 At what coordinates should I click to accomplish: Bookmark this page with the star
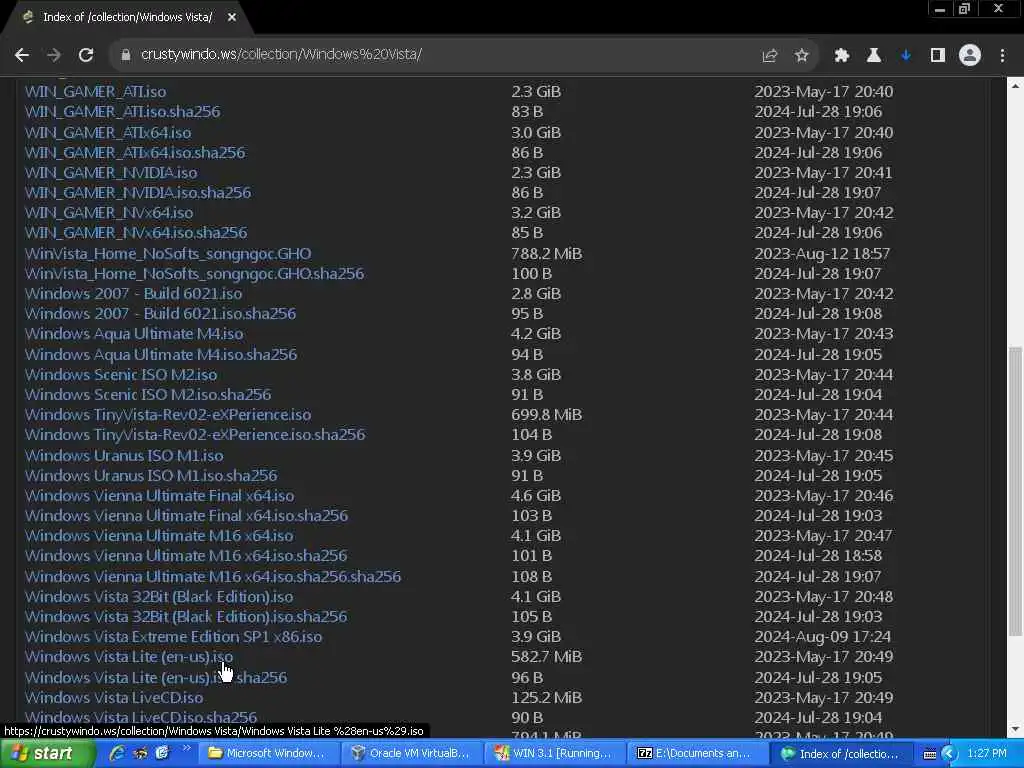click(802, 56)
